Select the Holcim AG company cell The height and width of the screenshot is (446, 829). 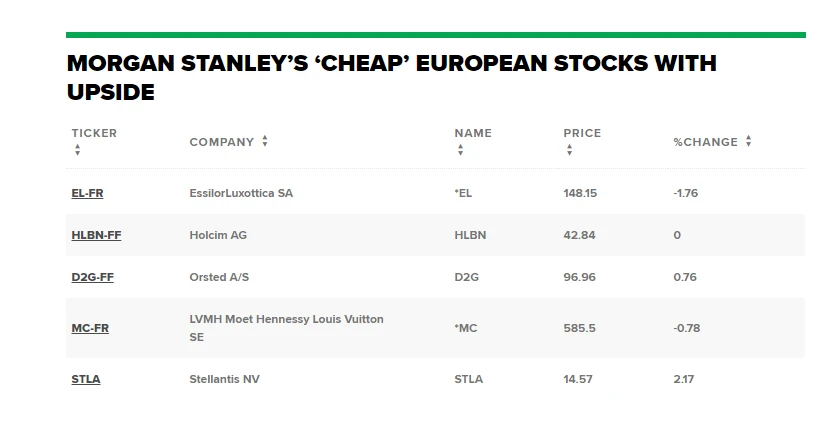218,235
